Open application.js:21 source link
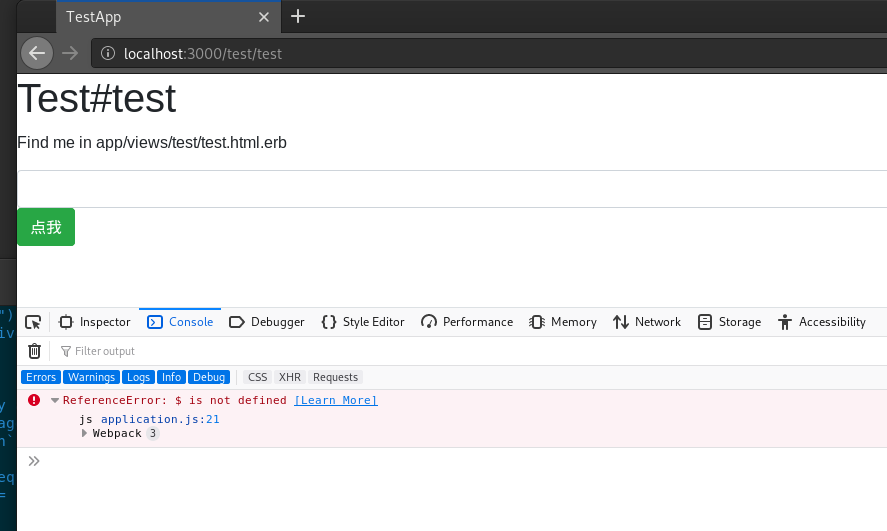The image size is (887, 531). [160, 419]
